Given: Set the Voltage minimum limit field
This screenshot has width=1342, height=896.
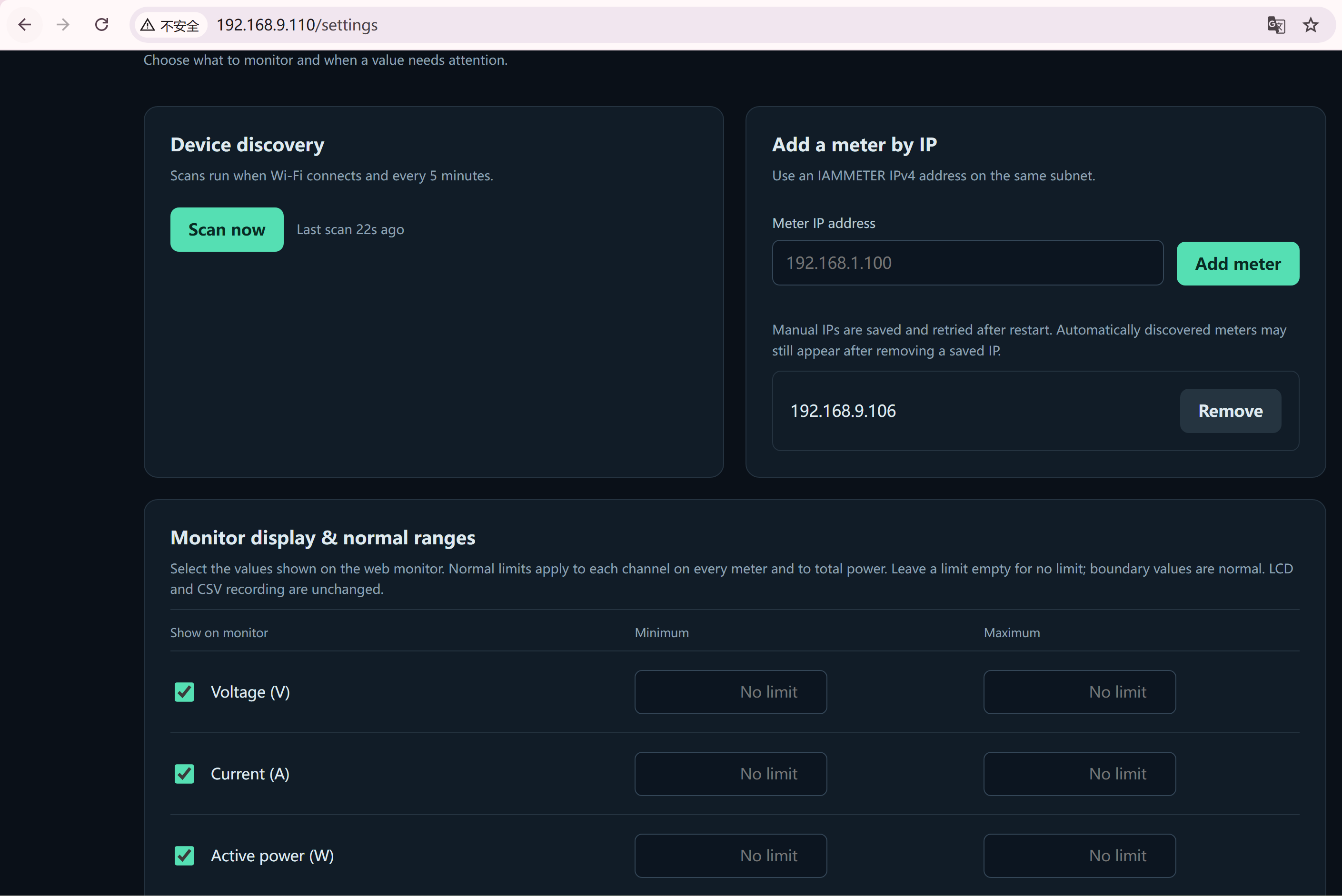Looking at the screenshot, I should (730, 692).
